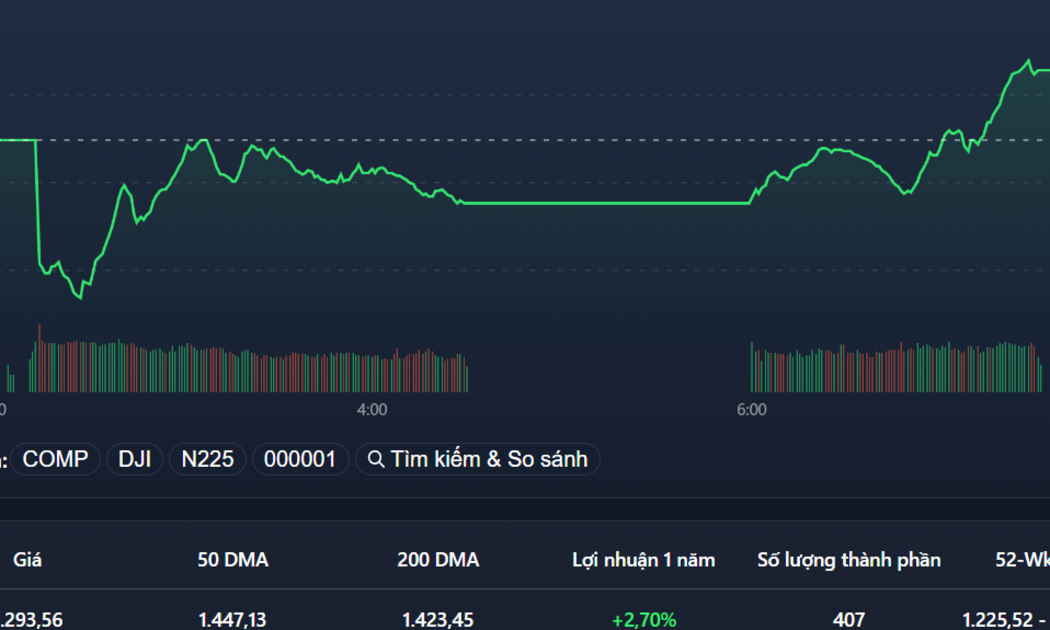Image resolution: width=1050 pixels, height=630 pixels.
Task: Click the 4:00 time axis label
Action: 372,410
